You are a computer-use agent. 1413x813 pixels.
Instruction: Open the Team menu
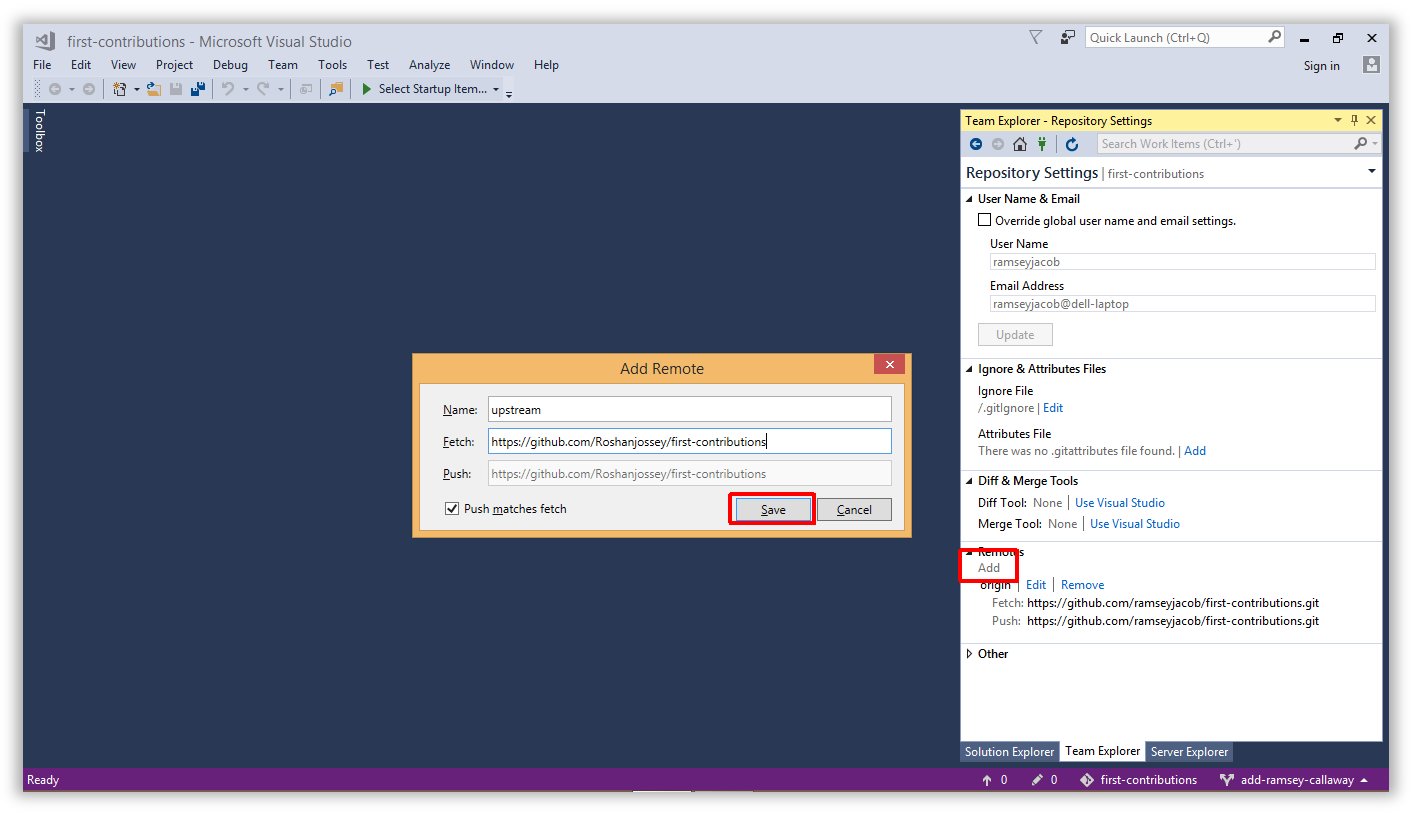coord(283,65)
